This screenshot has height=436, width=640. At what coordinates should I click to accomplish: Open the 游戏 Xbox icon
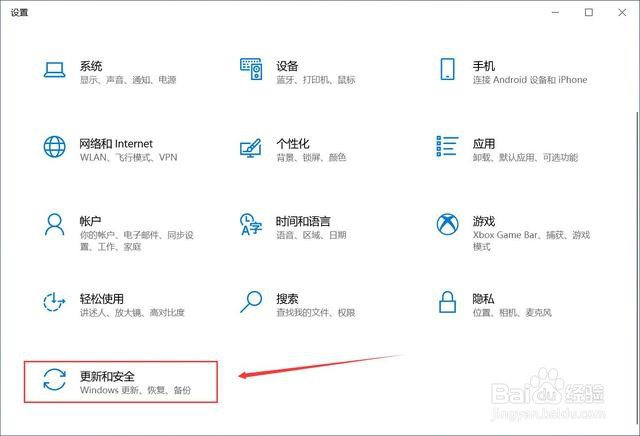(447, 224)
